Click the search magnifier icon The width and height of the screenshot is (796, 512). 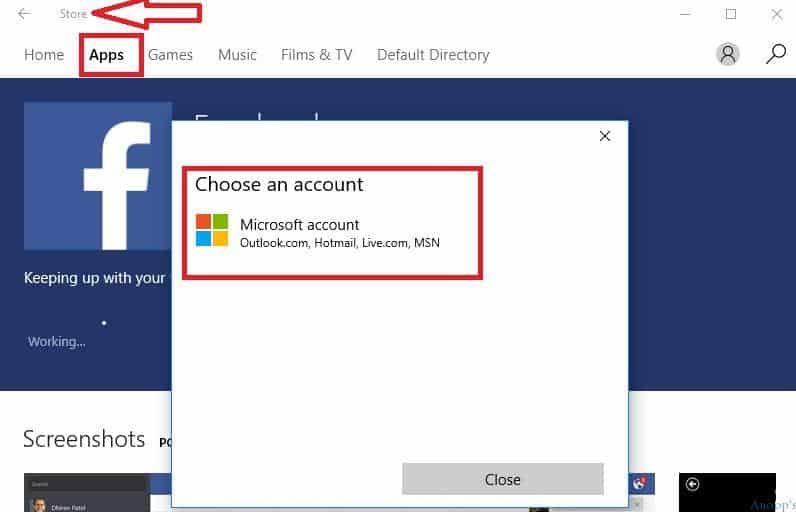coord(776,55)
